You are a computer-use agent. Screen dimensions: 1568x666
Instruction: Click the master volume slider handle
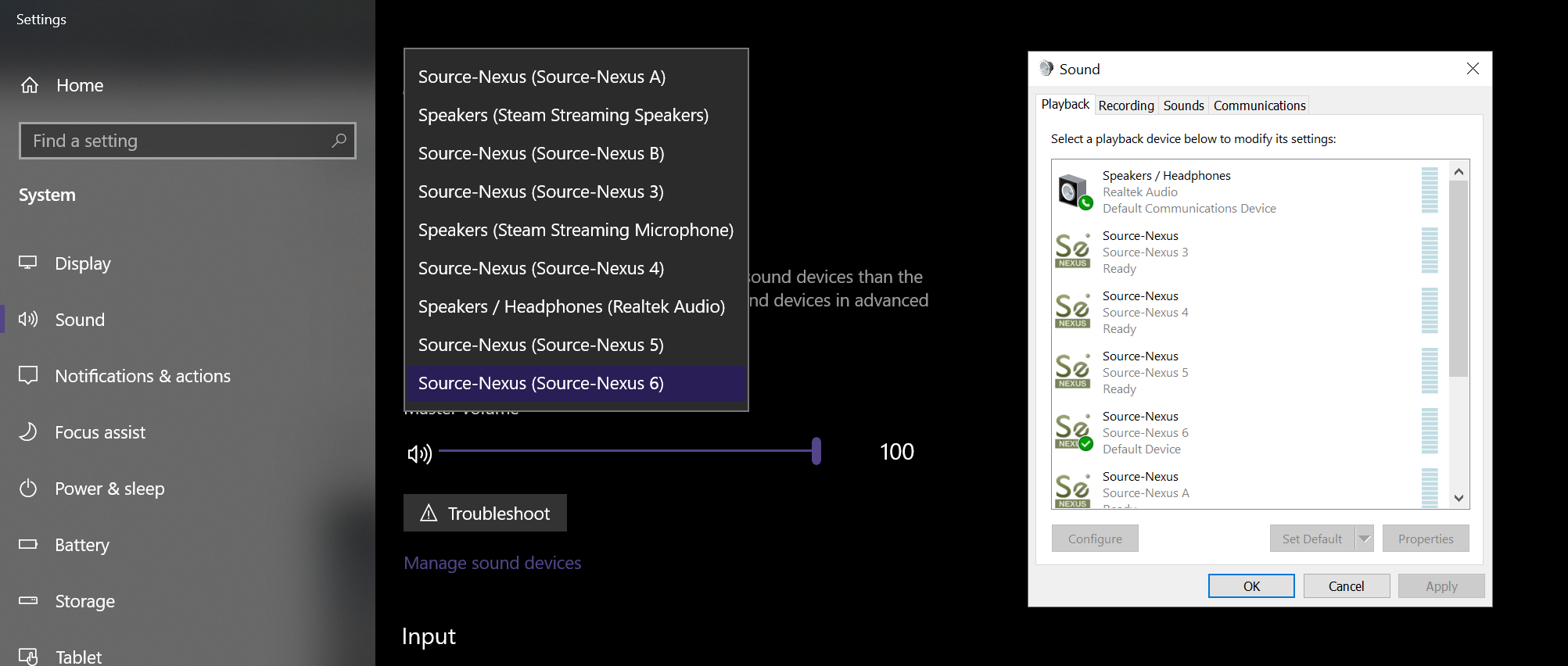(816, 451)
